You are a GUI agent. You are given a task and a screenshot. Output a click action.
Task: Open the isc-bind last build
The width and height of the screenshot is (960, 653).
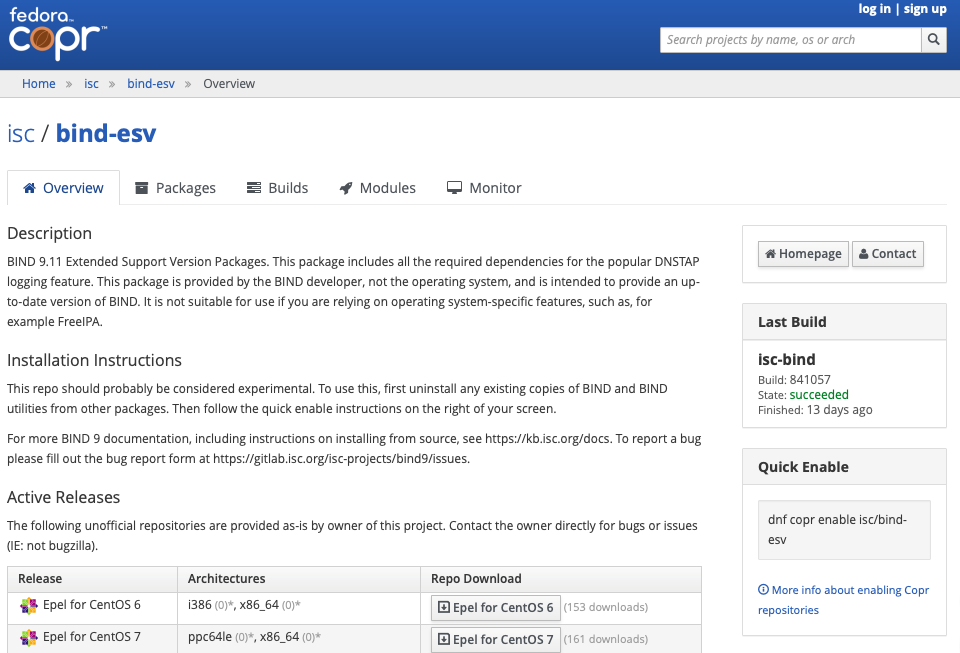[787, 359]
